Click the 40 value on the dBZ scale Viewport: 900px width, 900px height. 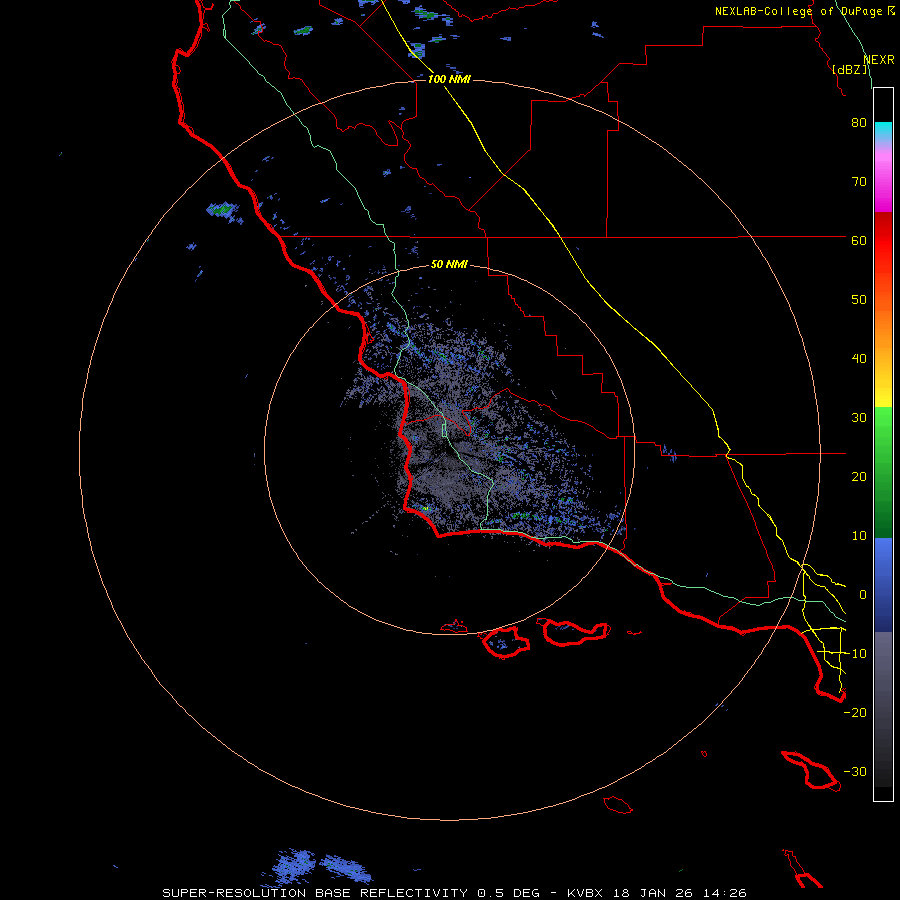coord(859,359)
